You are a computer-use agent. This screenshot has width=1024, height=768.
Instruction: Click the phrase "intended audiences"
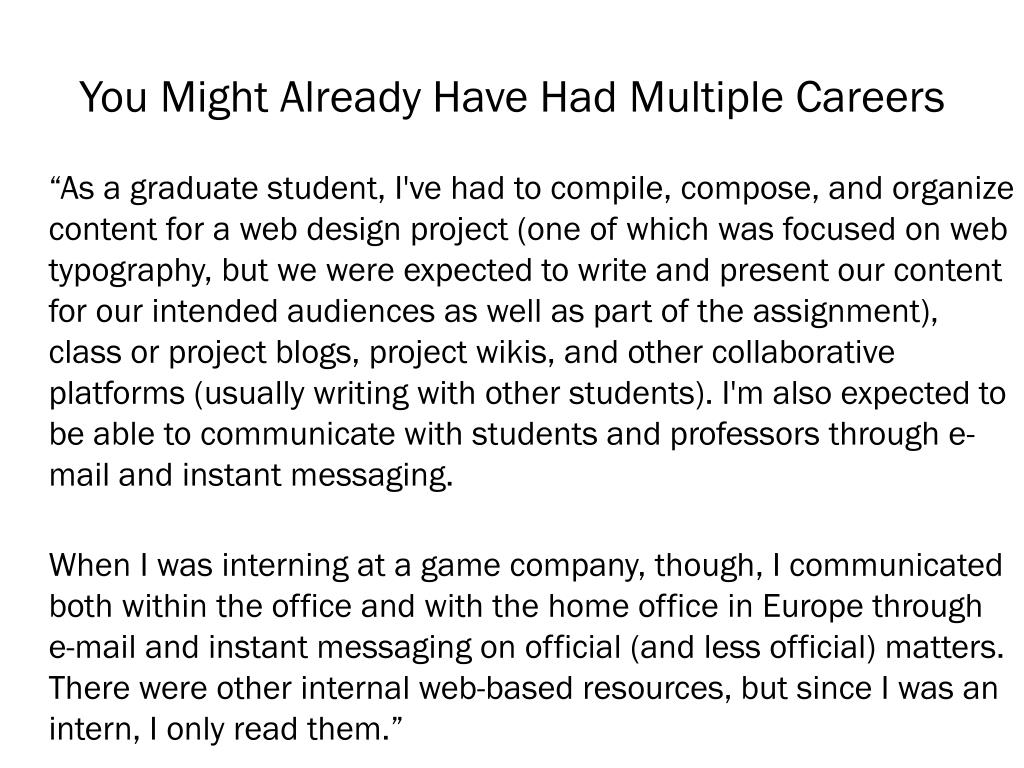click(293, 312)
